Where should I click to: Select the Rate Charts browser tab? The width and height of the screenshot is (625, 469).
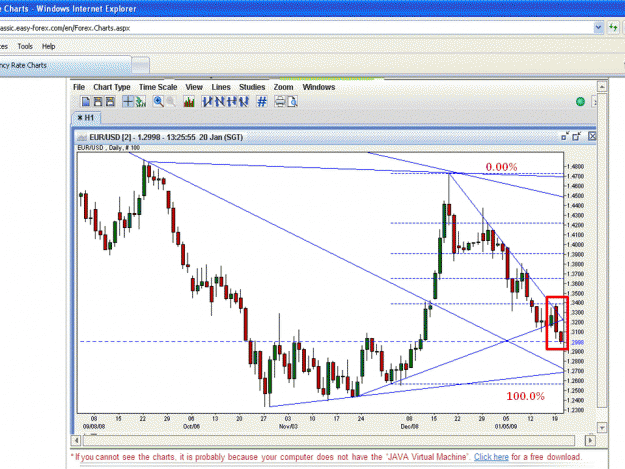(64, 65)
